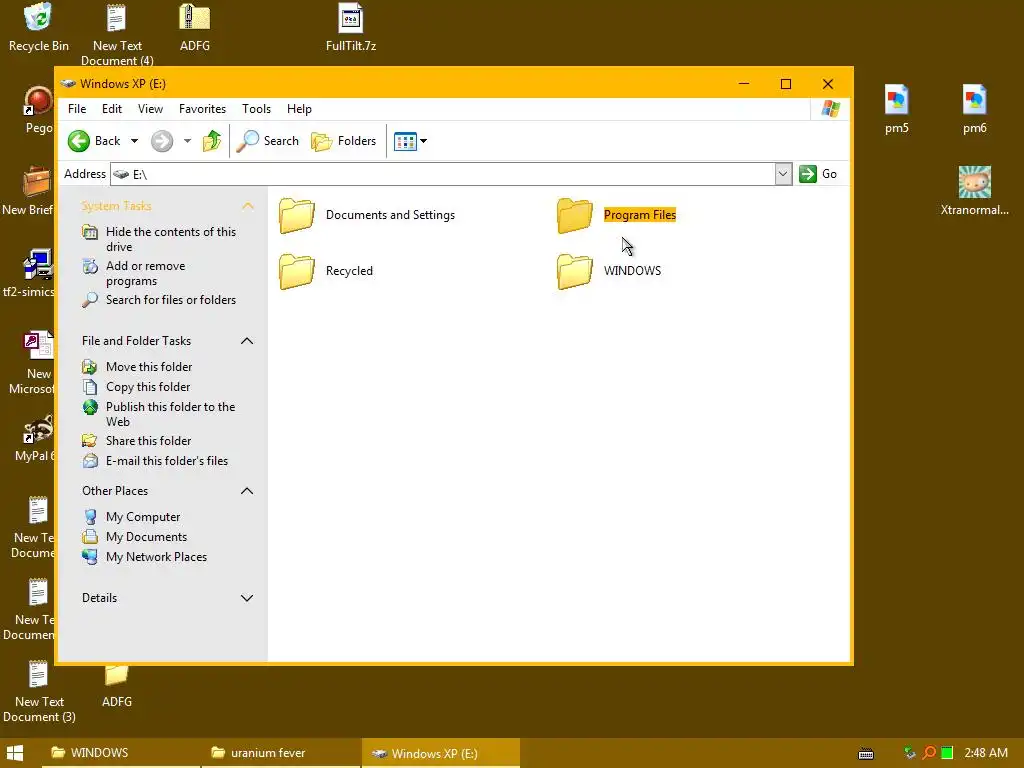The width and height of the screenshot is (1024, 768).
Task: Open My Network Places link
Action: 156,557
